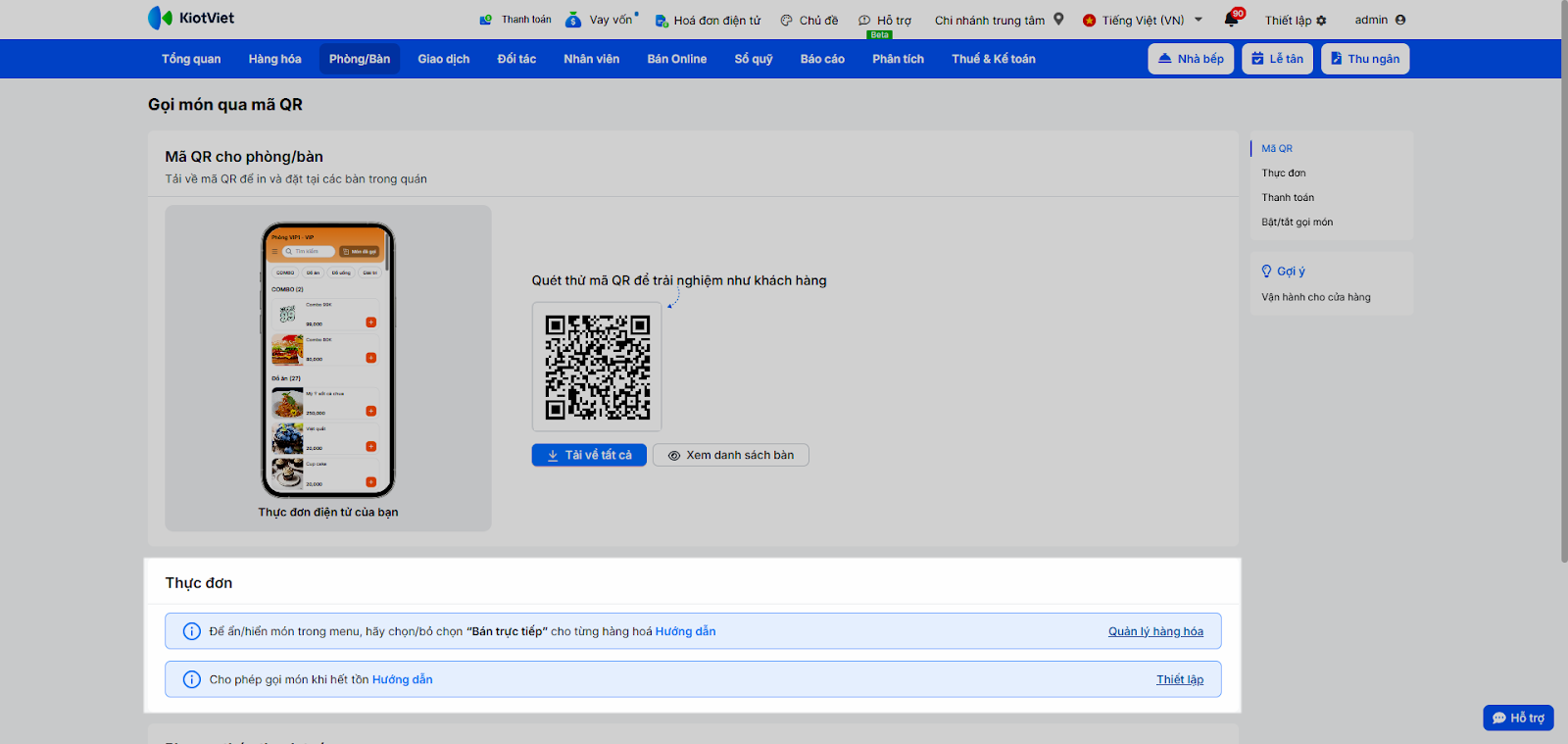Viewport: 1568px width, 744px height.
Task: Click the KiotViet logo icon
Action: [x=159, y=18]
